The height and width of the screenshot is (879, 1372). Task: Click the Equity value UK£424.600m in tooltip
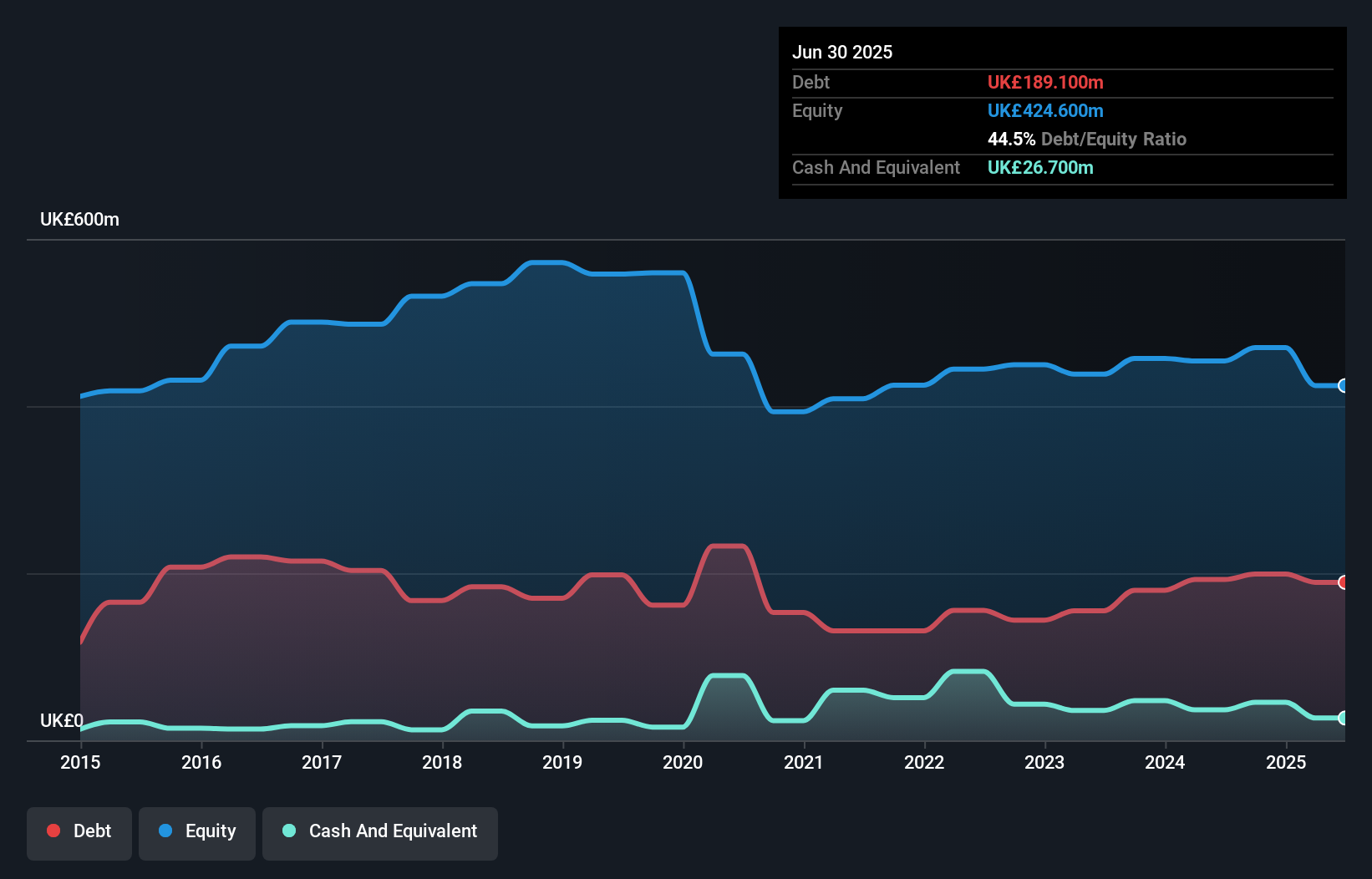[x=1045, y=110]
